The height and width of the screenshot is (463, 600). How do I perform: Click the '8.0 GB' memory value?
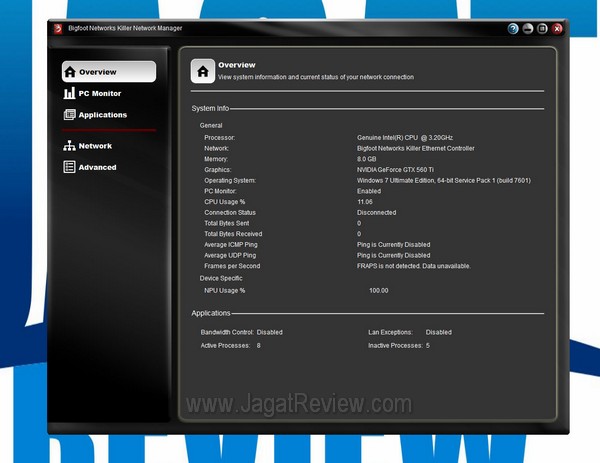(x=367, y=159)
